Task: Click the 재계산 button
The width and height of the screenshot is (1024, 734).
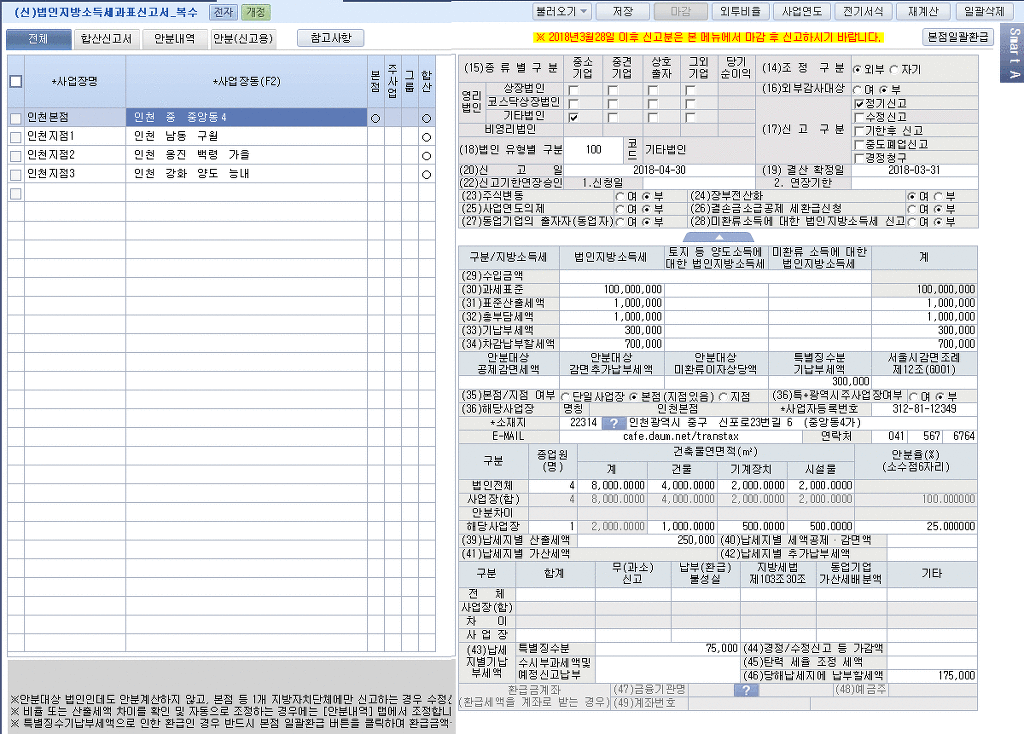Action: 923,12
